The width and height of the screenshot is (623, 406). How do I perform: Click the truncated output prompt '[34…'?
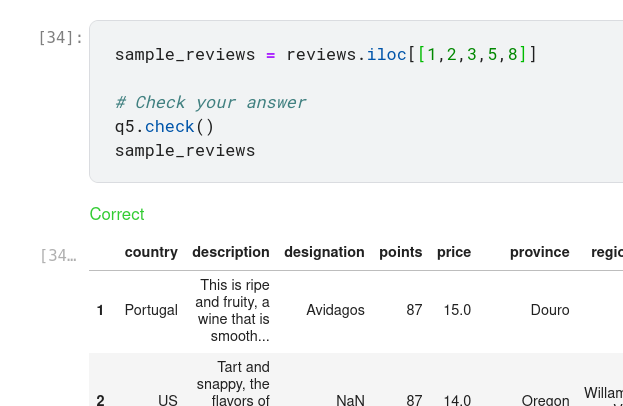point(58,256)
